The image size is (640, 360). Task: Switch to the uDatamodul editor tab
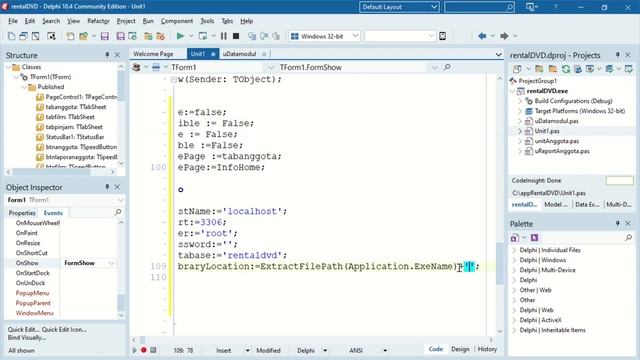(240, 54)
